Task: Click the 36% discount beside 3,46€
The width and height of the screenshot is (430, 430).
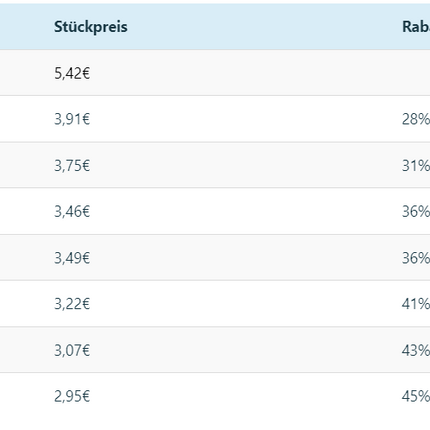Action: coord(416,211)
